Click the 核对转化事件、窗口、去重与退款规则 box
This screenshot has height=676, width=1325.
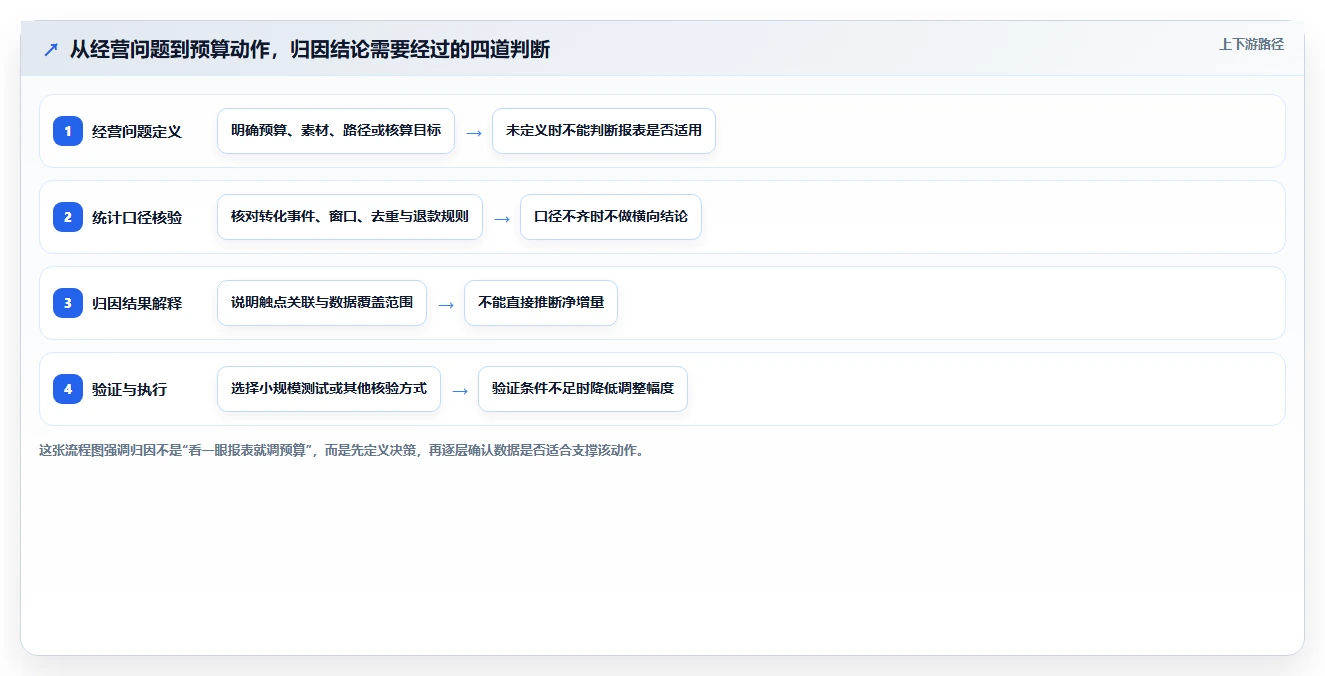[x=350, y=217]
